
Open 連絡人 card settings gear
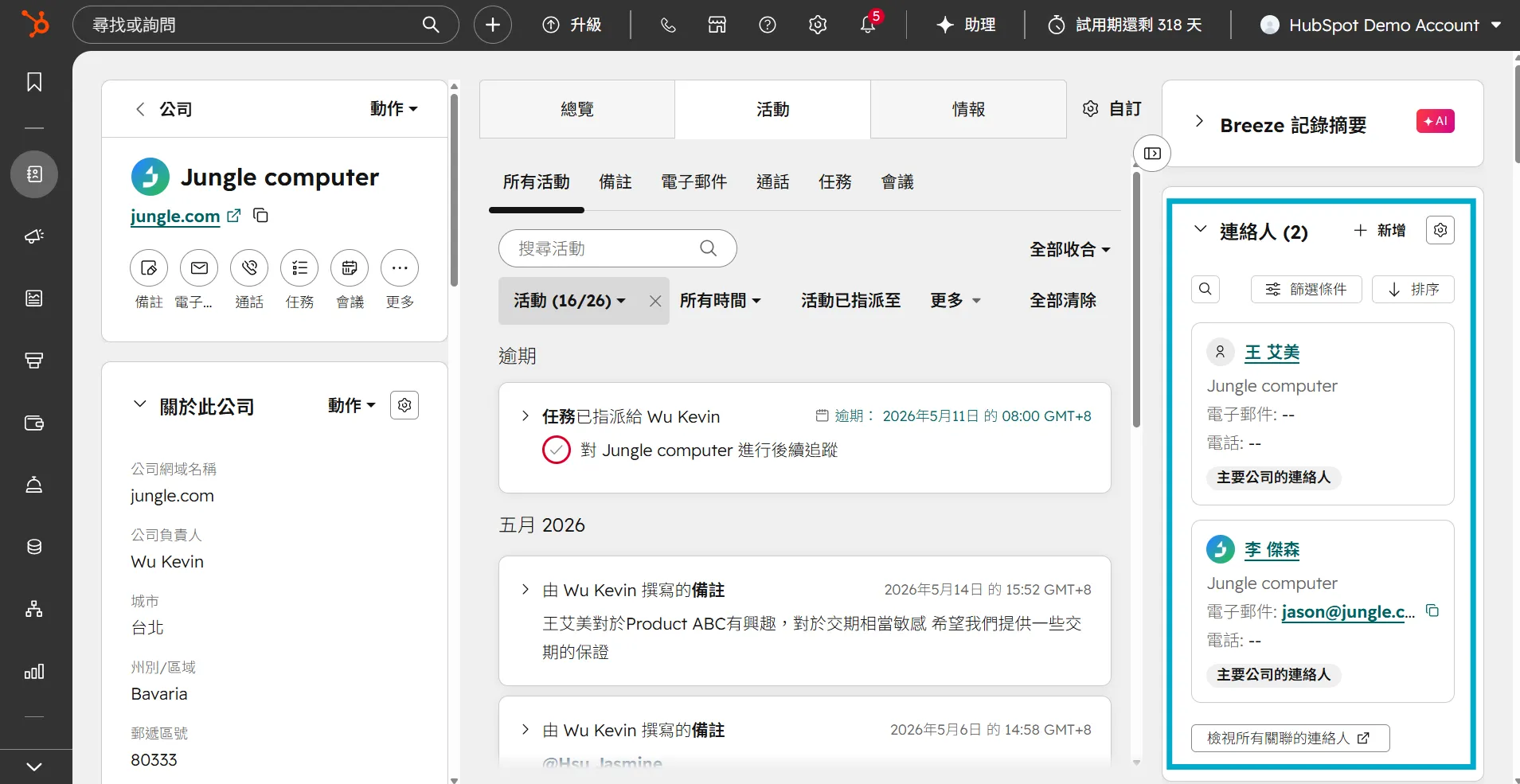pos(1440,230)
